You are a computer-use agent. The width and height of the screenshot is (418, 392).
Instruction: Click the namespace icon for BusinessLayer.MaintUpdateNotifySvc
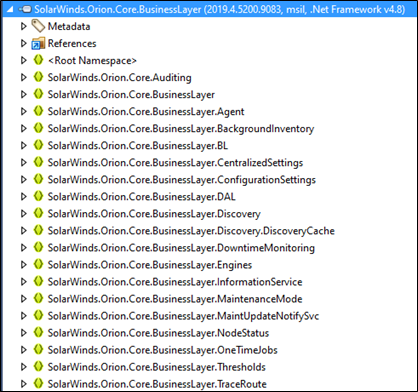click(38, 315)
